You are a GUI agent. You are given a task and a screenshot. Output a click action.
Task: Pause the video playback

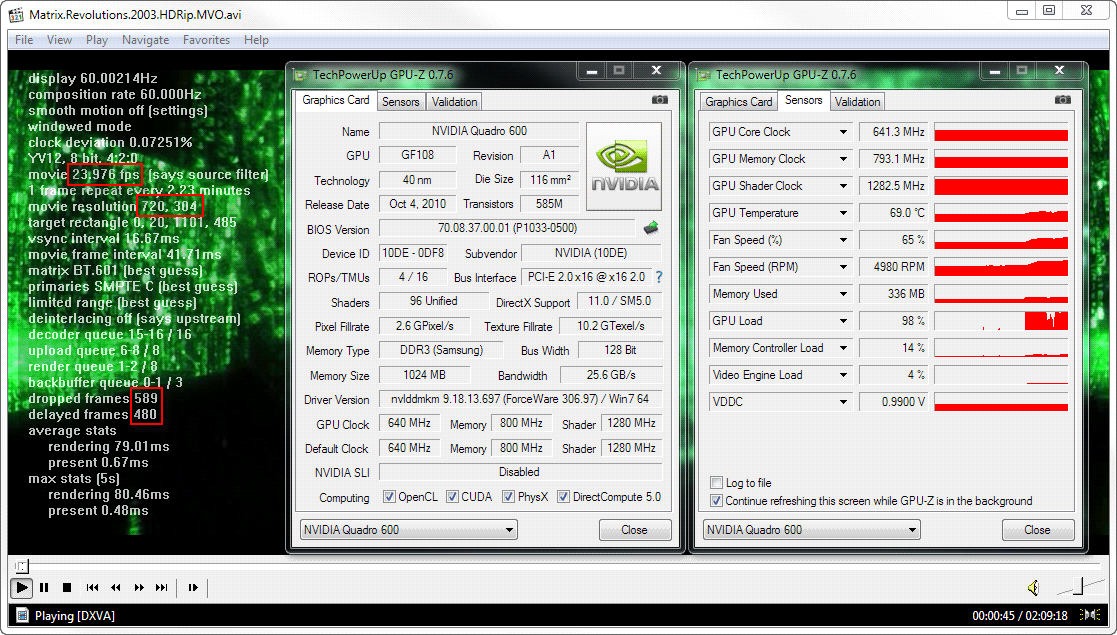click(45, 588)
